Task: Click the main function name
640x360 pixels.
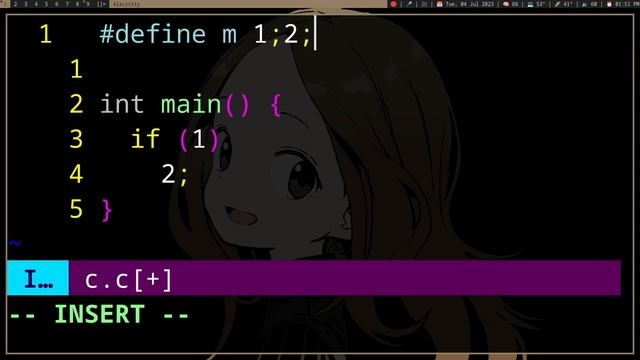Action: (191, 104)
